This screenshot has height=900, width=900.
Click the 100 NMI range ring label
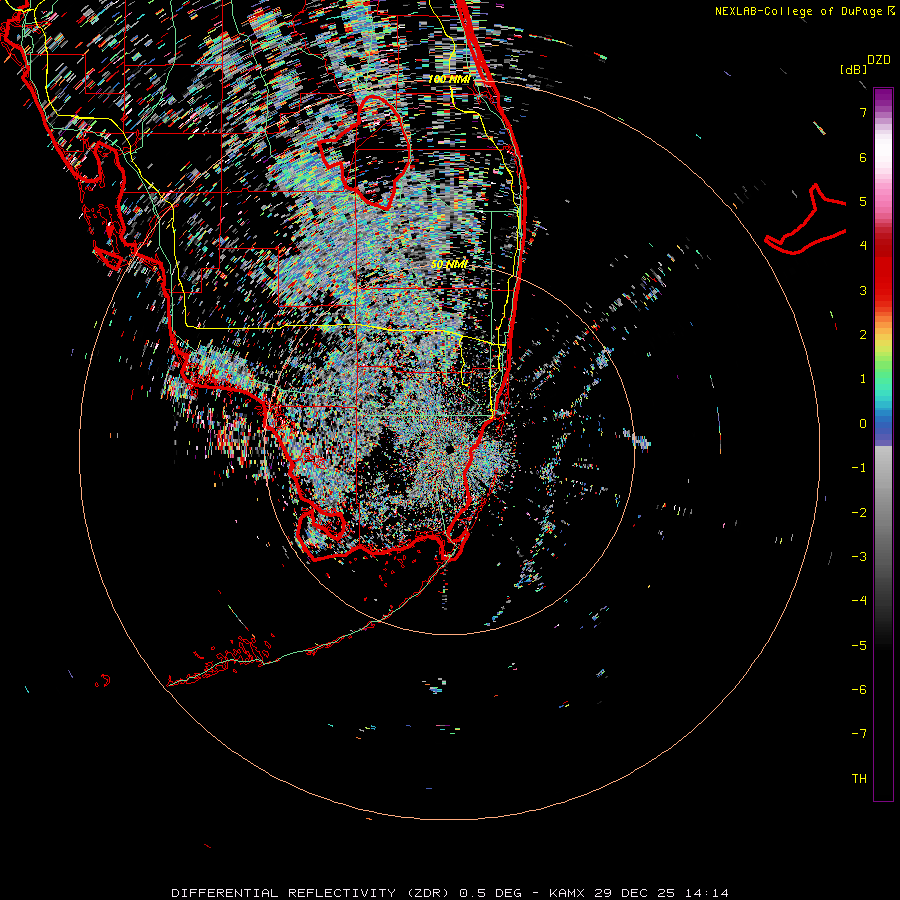pyautogui.click(x=449, y=79)
